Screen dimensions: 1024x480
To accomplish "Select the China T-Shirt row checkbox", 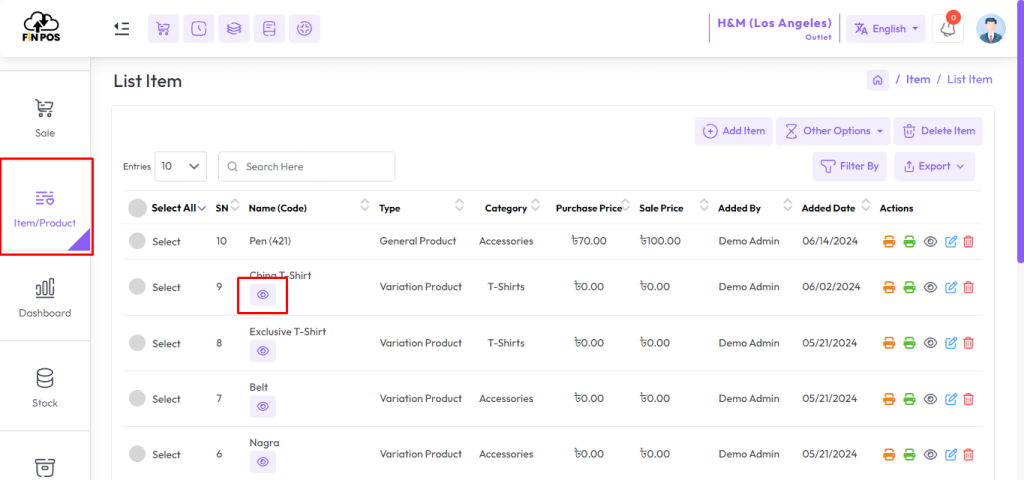I will pos(137,287).
